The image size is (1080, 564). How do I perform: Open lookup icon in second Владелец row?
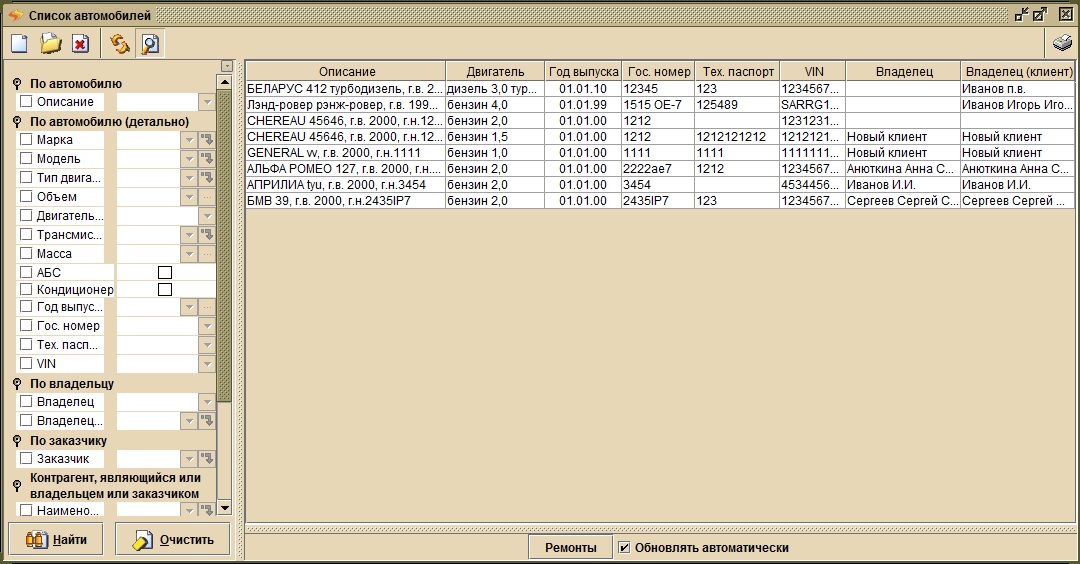[207, 421]
